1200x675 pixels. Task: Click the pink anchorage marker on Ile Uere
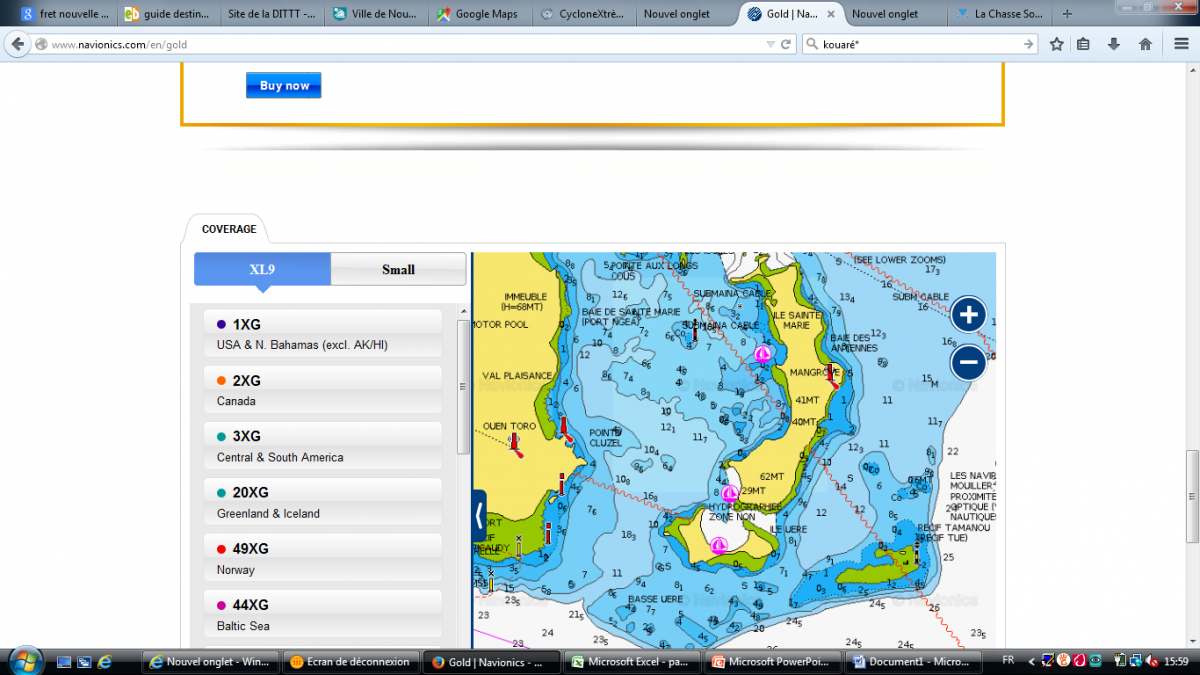click(718, 546)
